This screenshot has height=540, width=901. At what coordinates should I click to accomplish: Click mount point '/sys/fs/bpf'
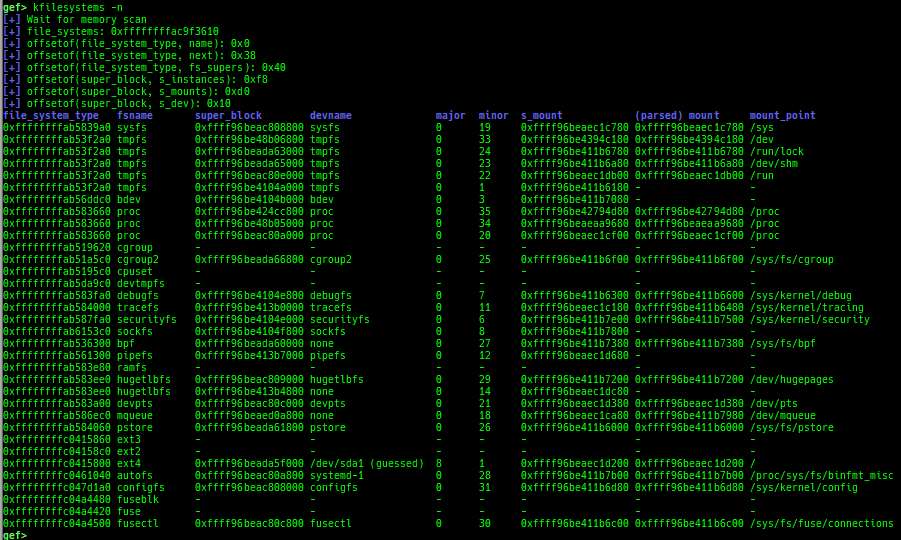782,344
